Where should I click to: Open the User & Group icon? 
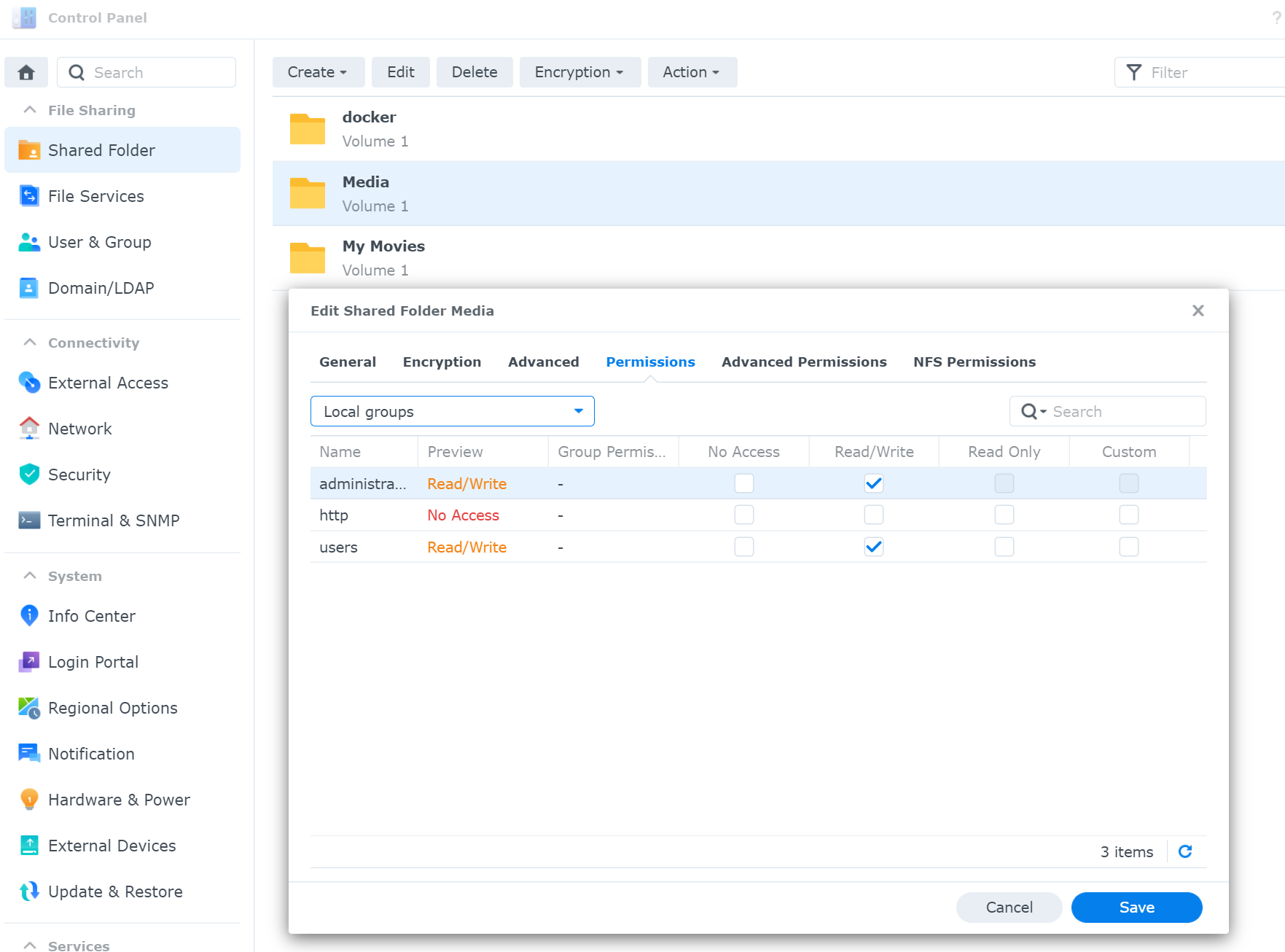(x=29, y=242)
